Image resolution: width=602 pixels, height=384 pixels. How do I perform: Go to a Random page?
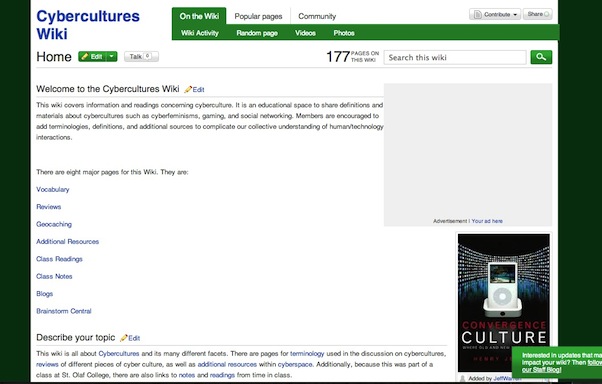click(x=257, y=33)
